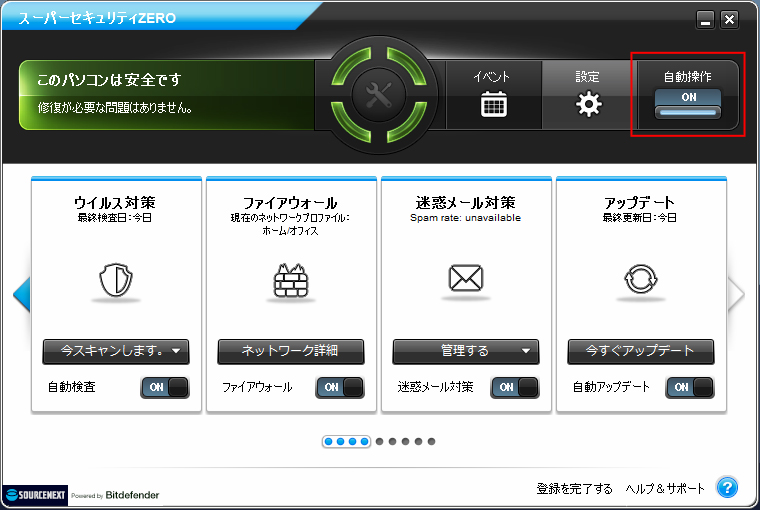Minimize the スーパーセキュリティZERO window
Screen dimensions: 760x510
[x=705, y=19]
